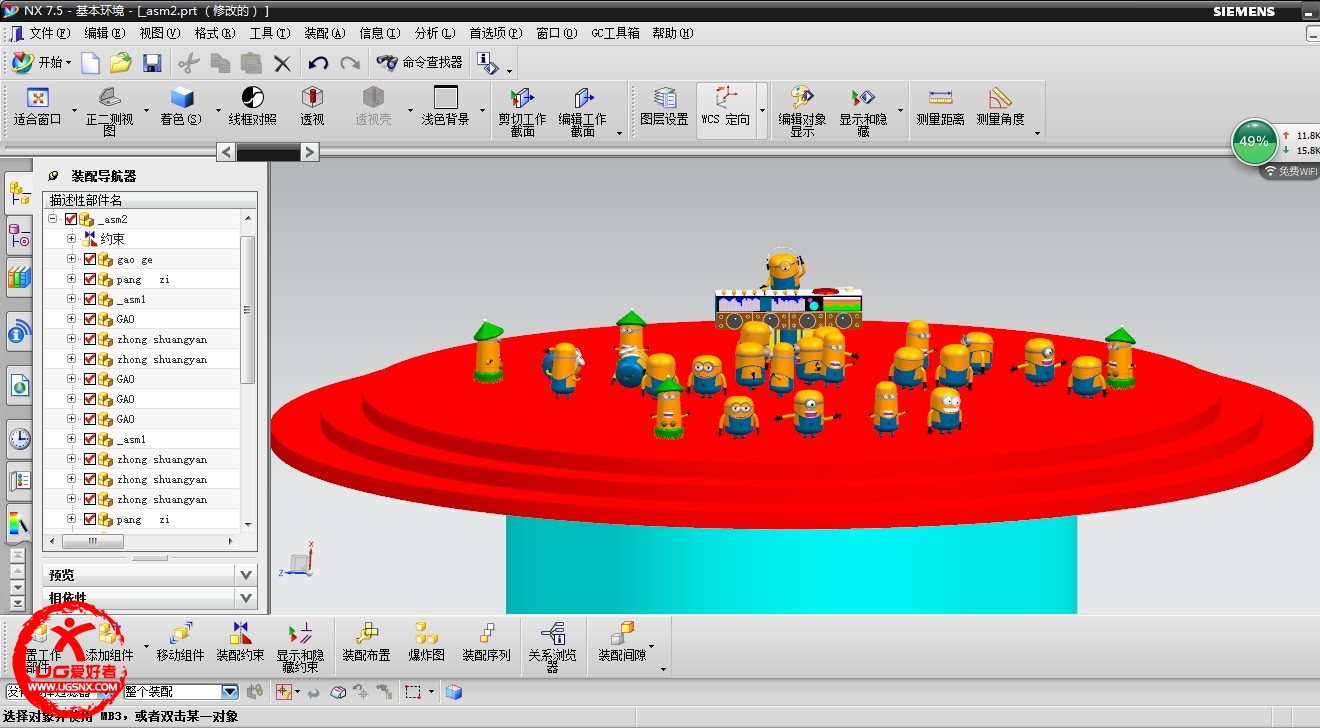Open the 命令查找器 command finder
Screen dimensions: 1320x728
[x=418, y=62]
